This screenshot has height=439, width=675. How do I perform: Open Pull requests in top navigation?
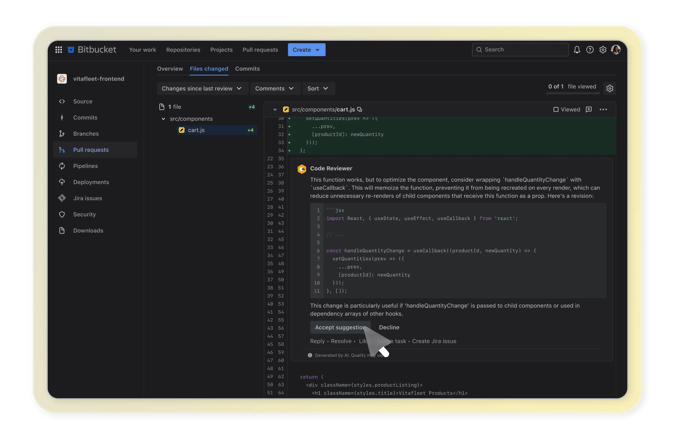(x=260, y=50)
